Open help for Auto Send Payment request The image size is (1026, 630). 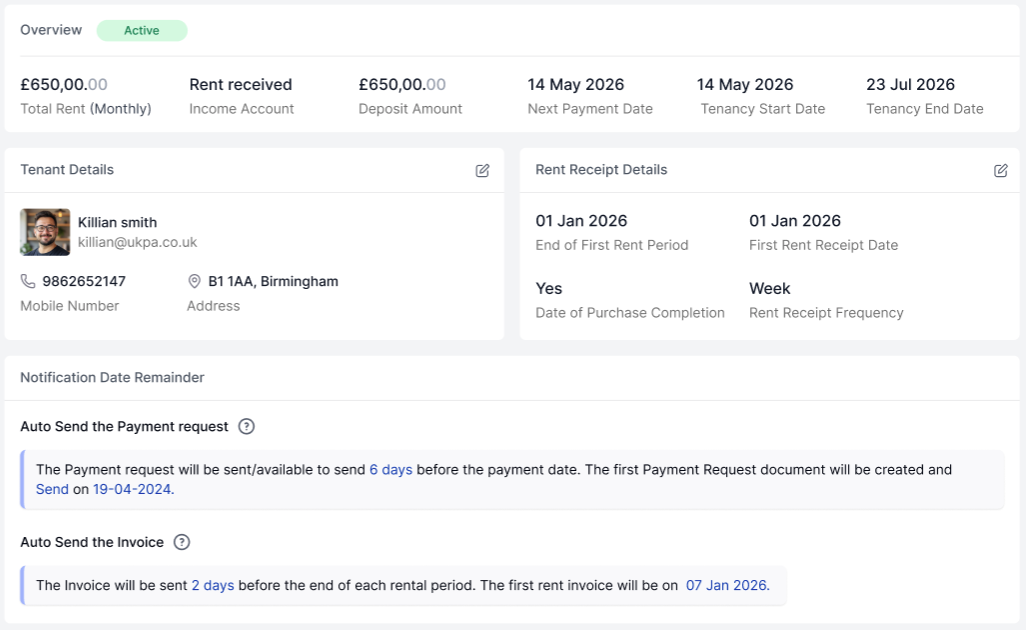(247, 426)
